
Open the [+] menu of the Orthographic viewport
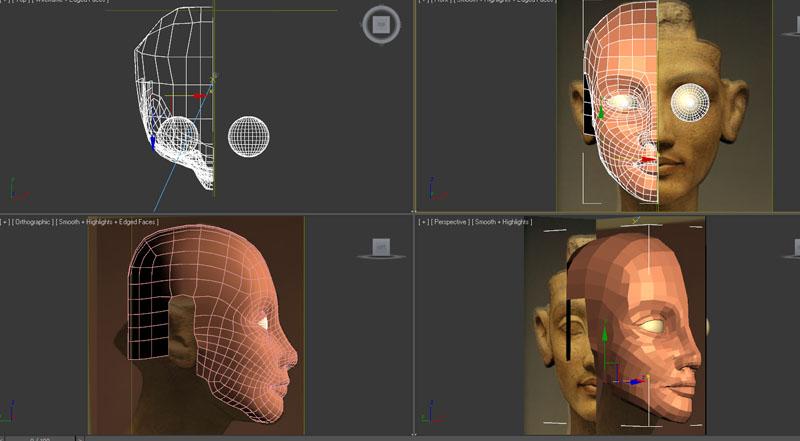[5, 222]
